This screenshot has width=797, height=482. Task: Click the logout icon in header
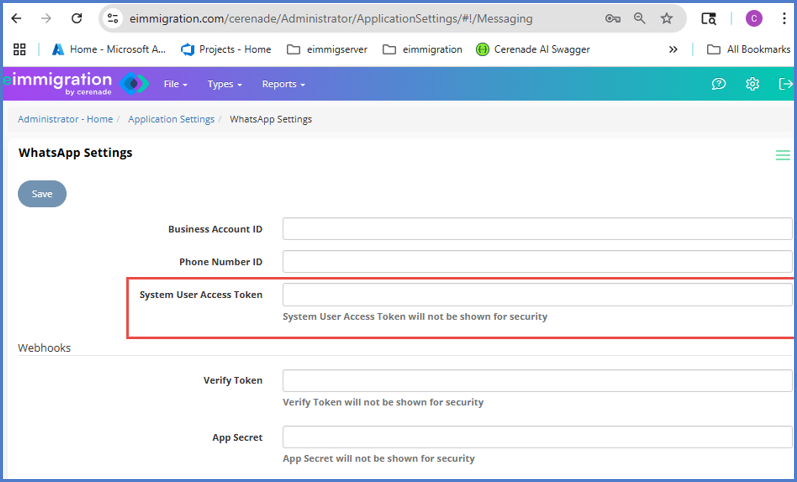coord(785,84)
